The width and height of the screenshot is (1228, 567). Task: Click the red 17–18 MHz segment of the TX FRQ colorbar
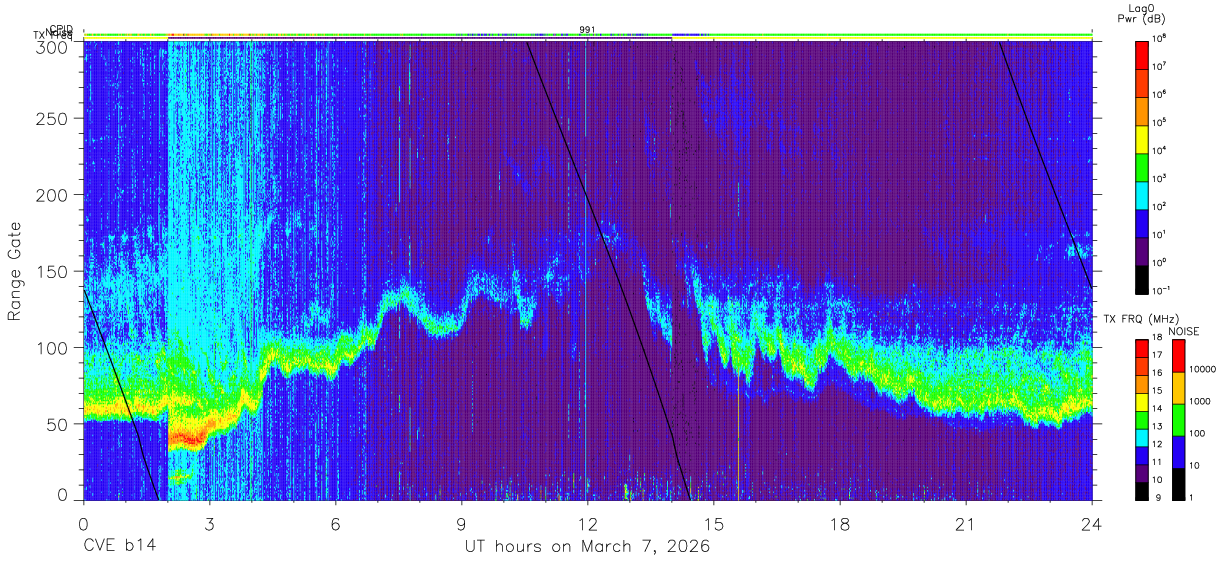click(x=1141, y=349)
